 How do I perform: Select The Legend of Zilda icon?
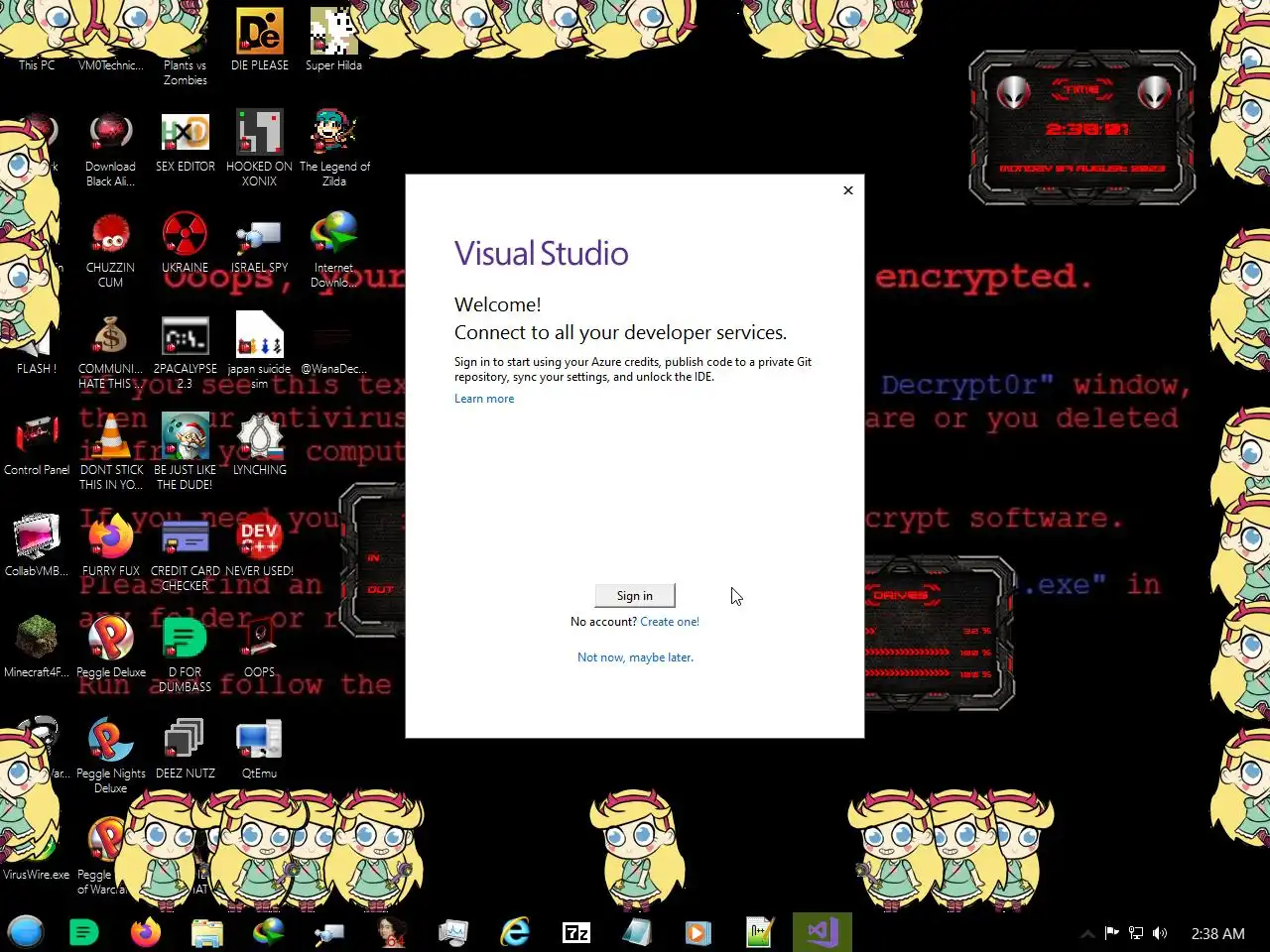(x=334, y=149)
